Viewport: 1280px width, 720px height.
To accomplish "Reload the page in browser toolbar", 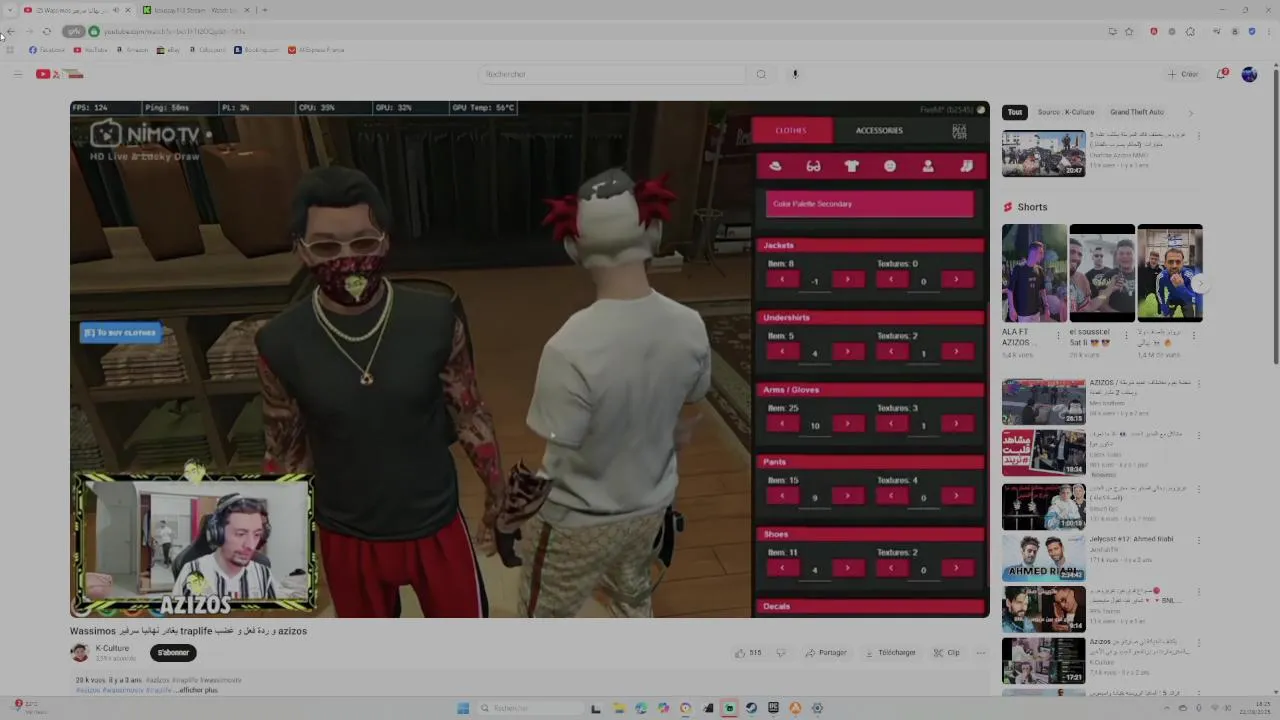I will click(46, 31).
